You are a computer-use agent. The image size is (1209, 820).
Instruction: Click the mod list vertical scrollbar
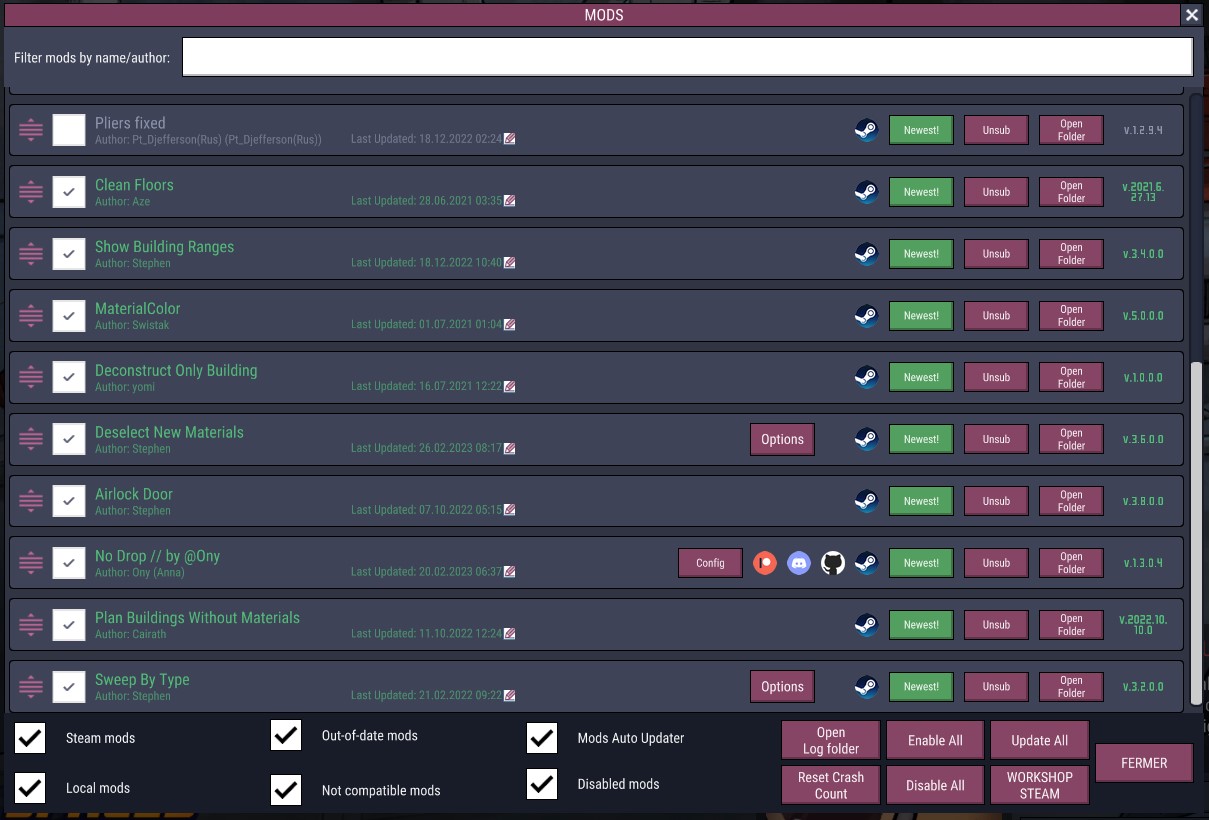(1197, 530)
